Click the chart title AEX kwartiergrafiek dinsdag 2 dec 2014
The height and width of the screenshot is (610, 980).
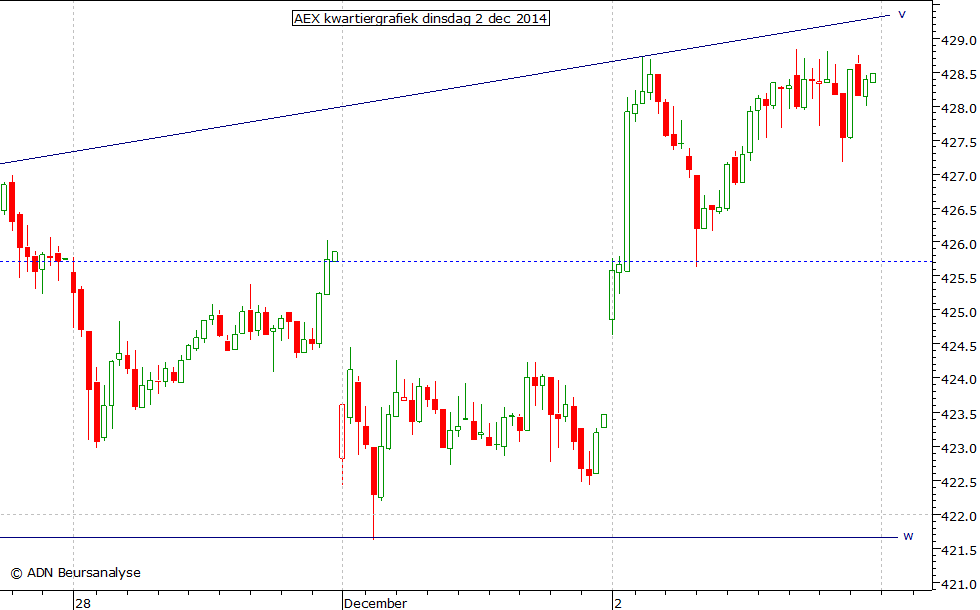click(x=421, y=18)
